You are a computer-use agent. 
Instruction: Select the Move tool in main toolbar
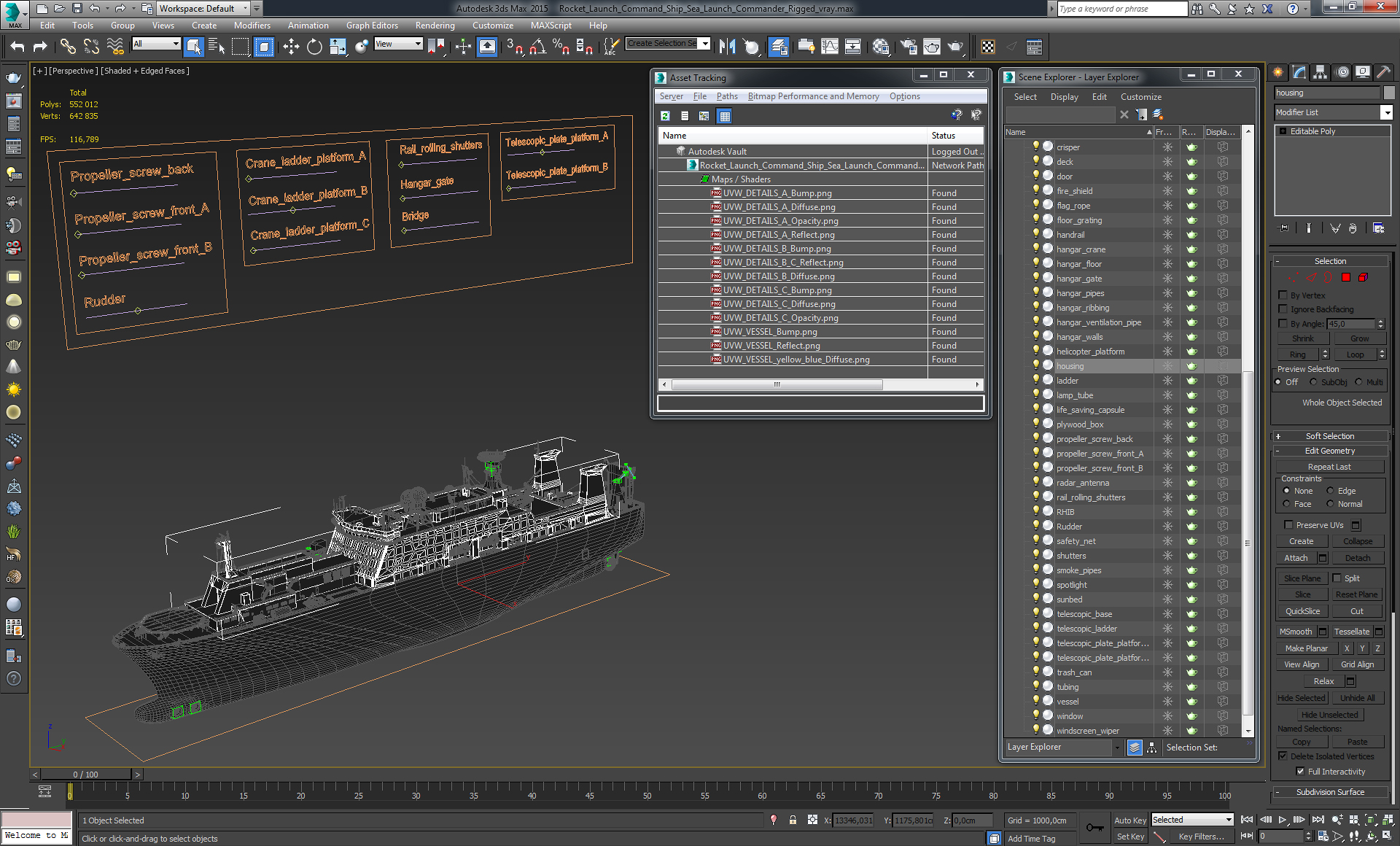291,47
